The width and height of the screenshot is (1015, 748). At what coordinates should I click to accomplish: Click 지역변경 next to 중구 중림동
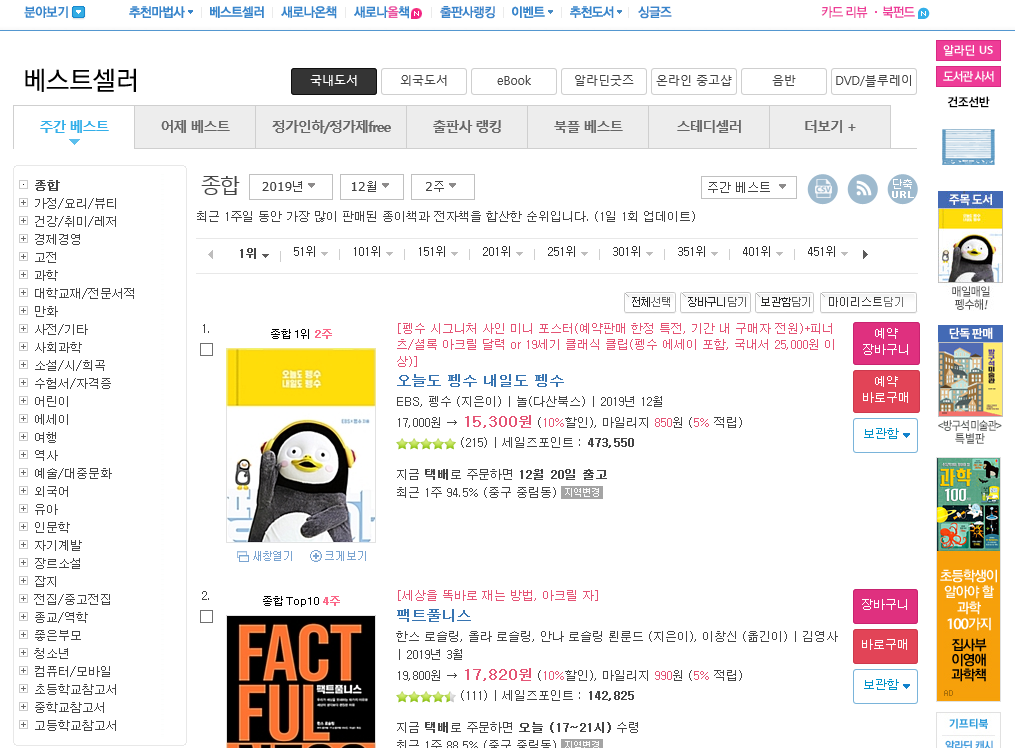pos(582,493)
